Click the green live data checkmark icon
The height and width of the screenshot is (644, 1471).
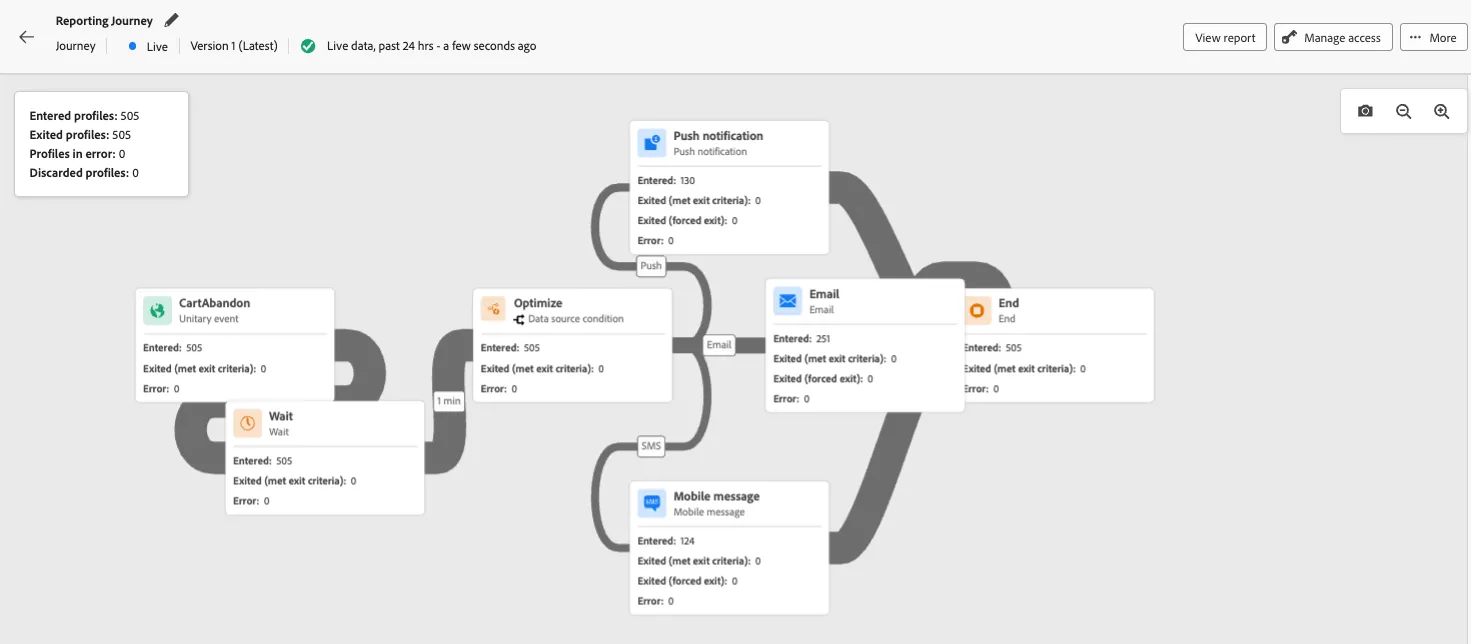[x=308, y=46]
